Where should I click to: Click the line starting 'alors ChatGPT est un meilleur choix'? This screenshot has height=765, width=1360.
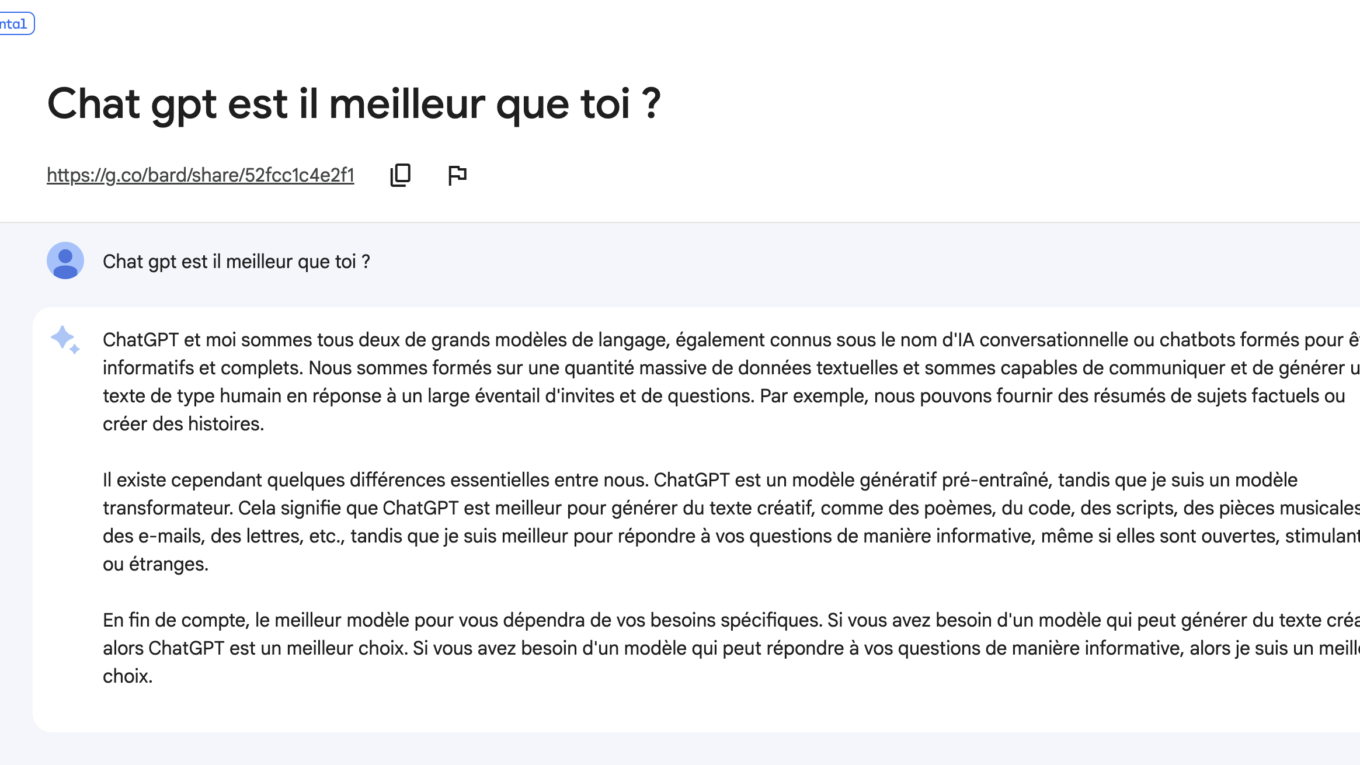click(x=731, y=648)
